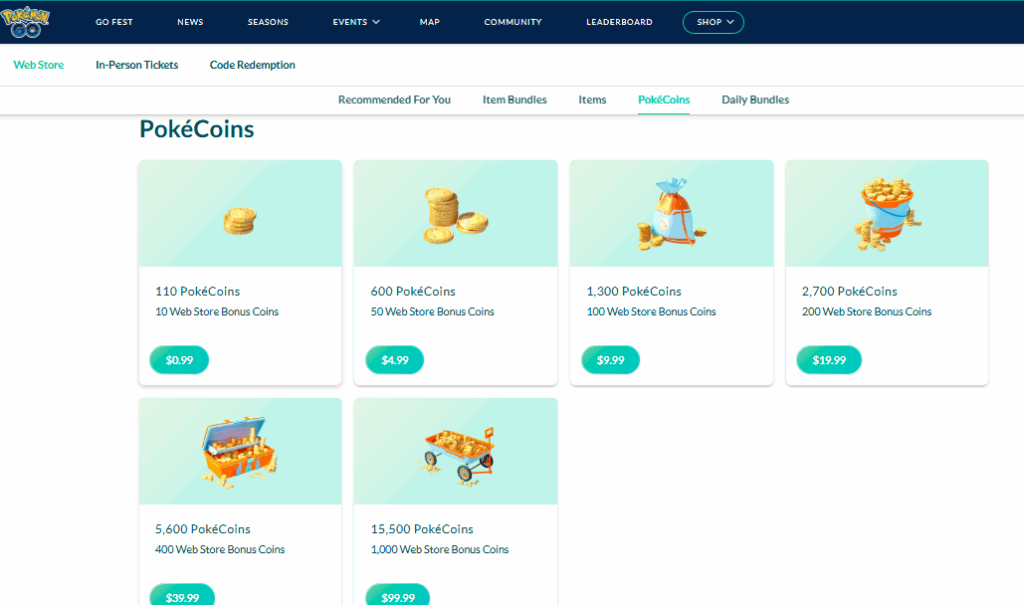Click the 5,600 PokéCoins title text

[202, 529]
